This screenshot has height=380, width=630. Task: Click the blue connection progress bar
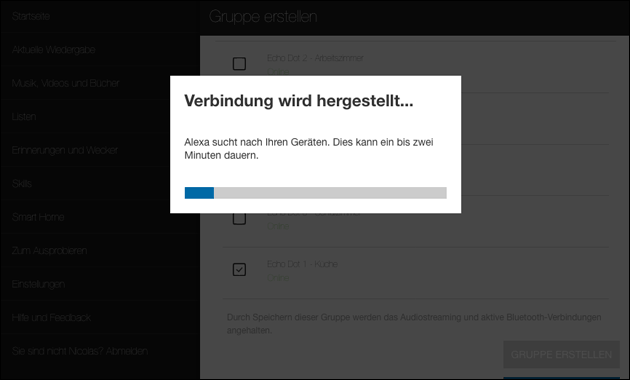click(315, 193)
